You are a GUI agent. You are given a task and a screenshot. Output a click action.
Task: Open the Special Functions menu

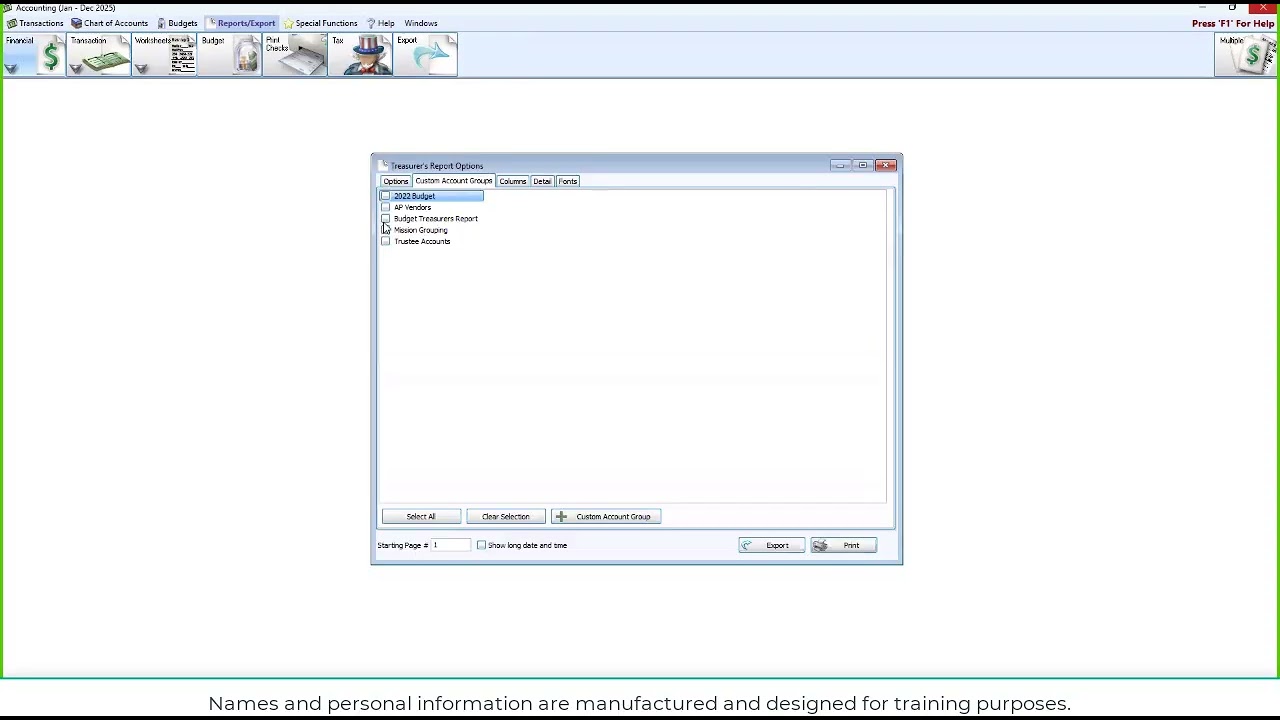[320, 23]
